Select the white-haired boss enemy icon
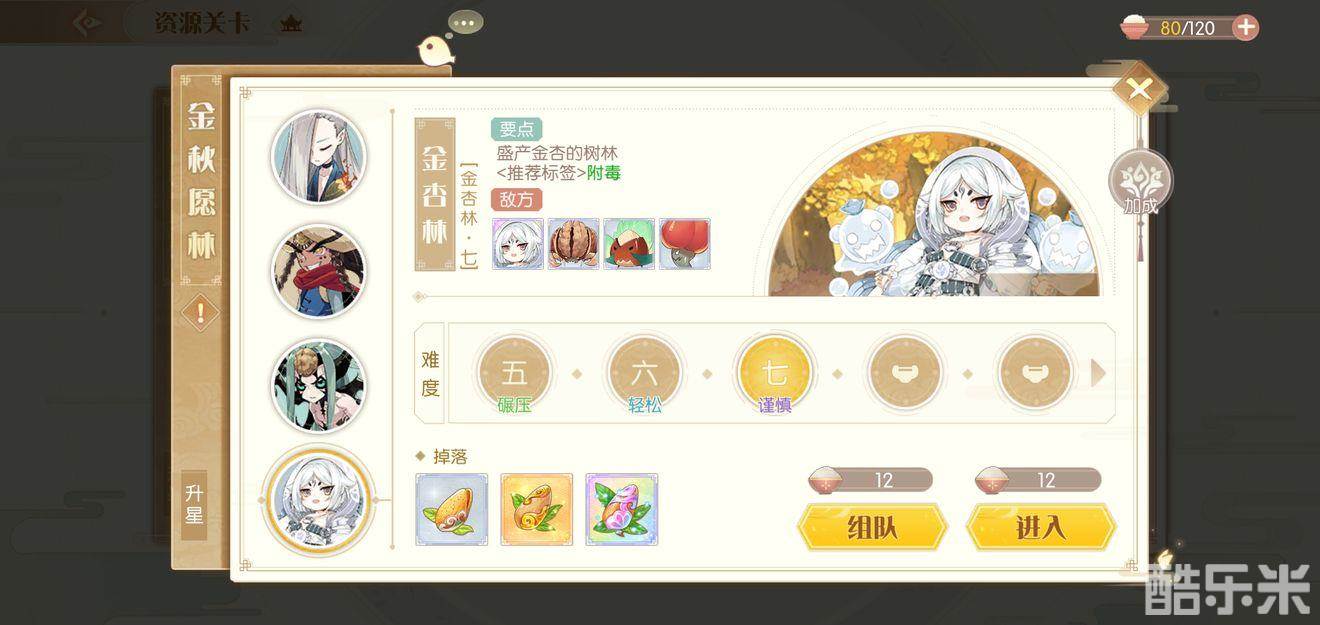Screen dimensions: 1320x625 pos(518,244)
